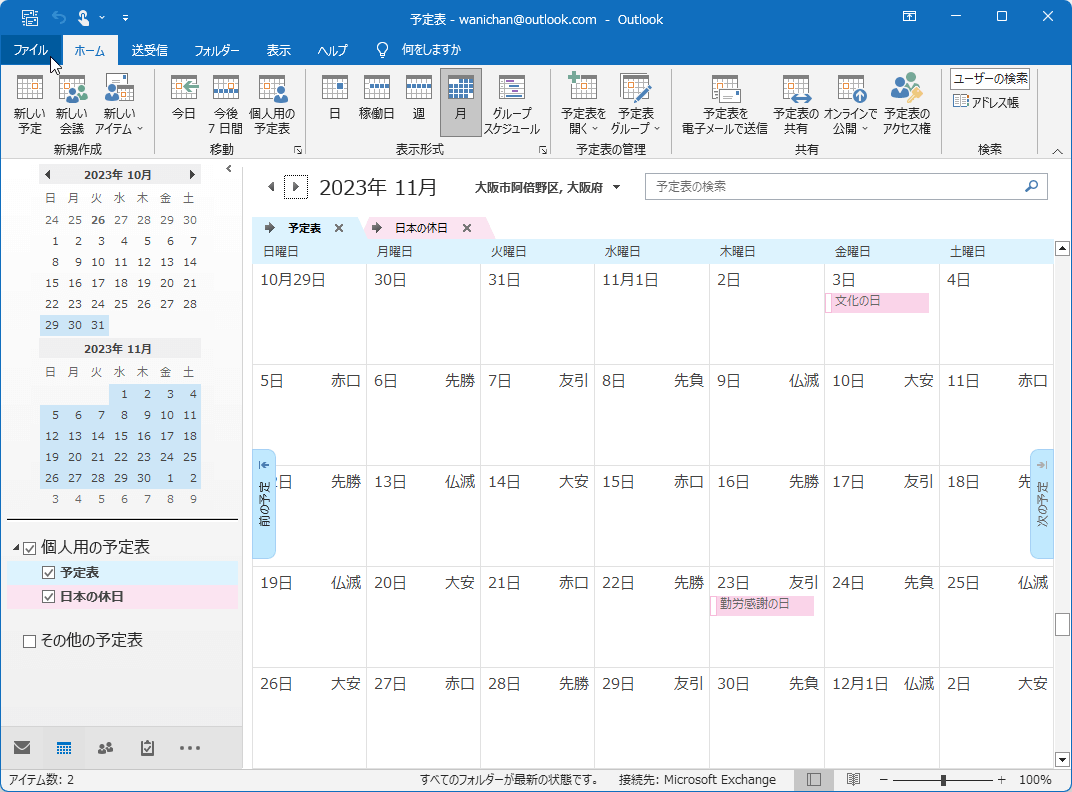Open the ヘルプ tab
This screenshot has width=1072, height=792.
[333, 50]
